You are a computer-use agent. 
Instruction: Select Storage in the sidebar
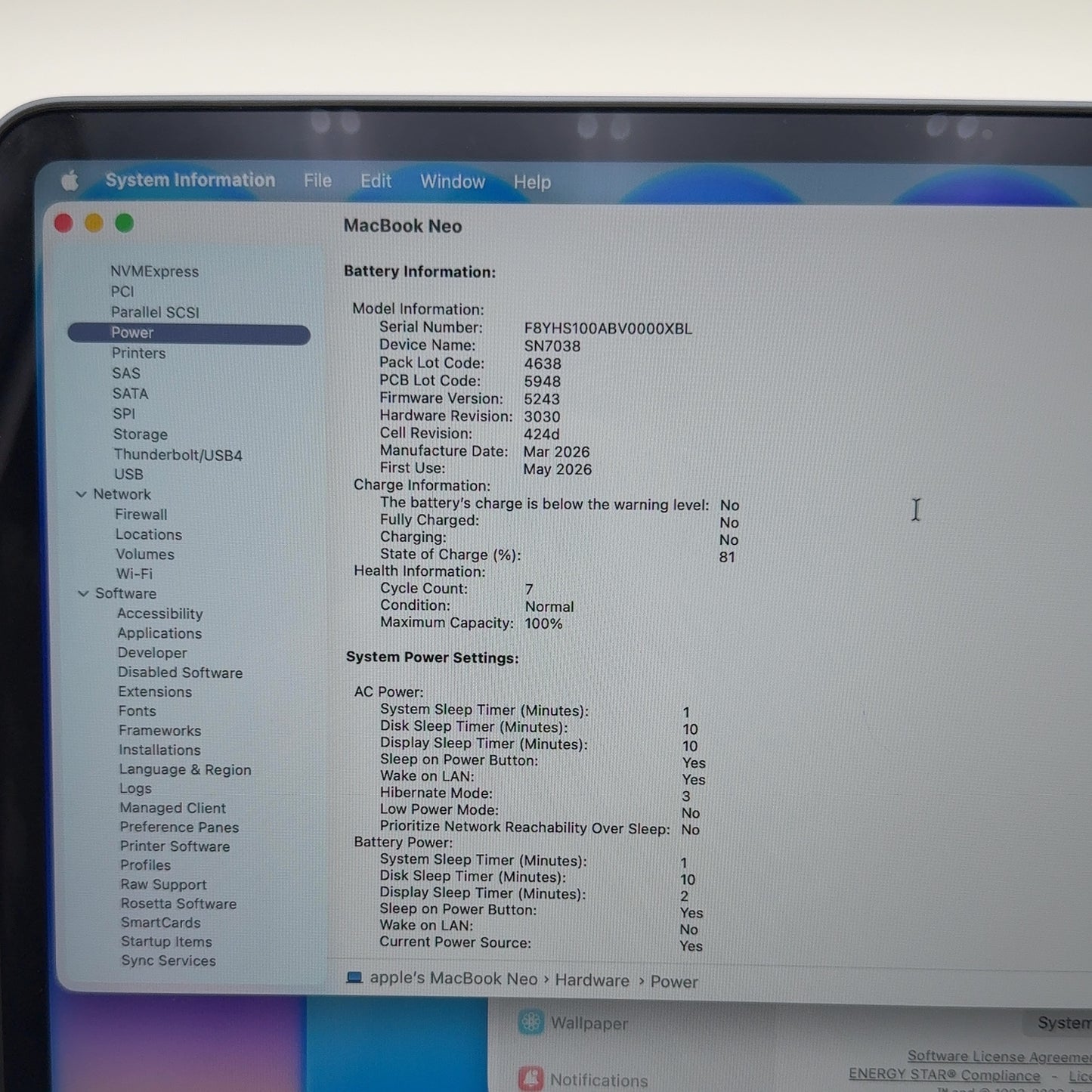point(141,435)
